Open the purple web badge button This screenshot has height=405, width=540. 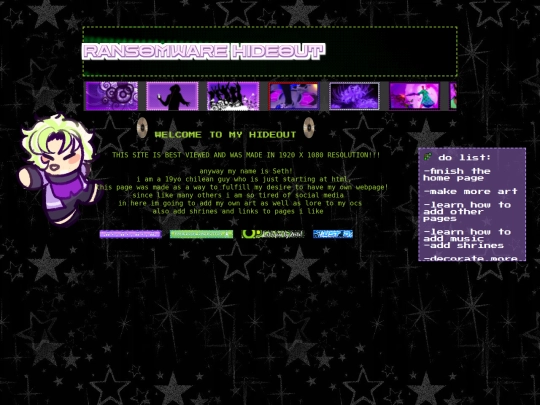131,235
